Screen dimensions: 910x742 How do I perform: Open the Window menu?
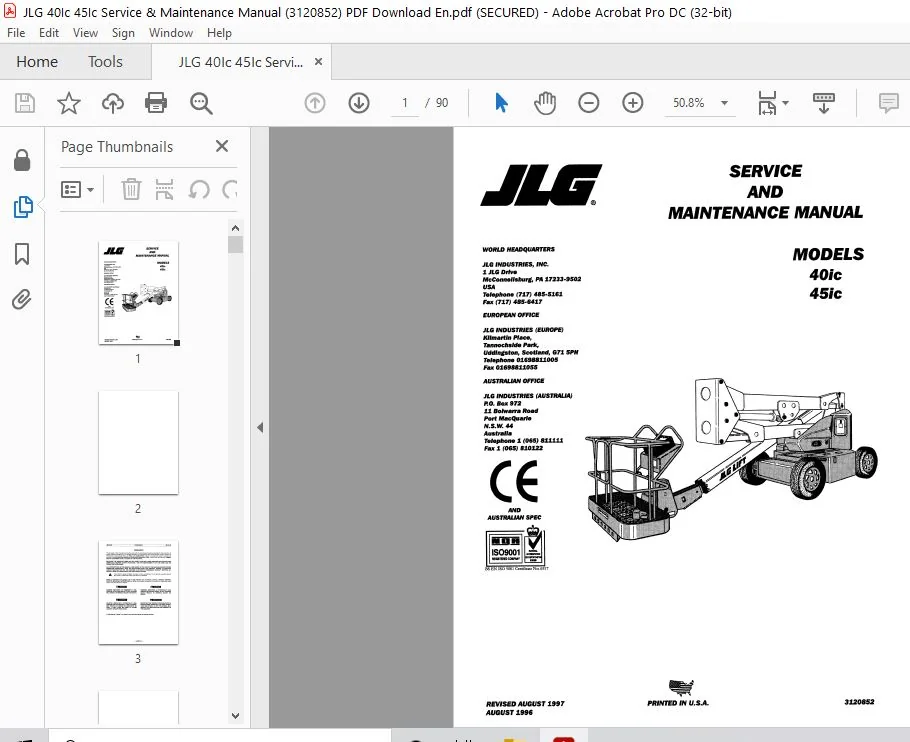tap(171, 33)
